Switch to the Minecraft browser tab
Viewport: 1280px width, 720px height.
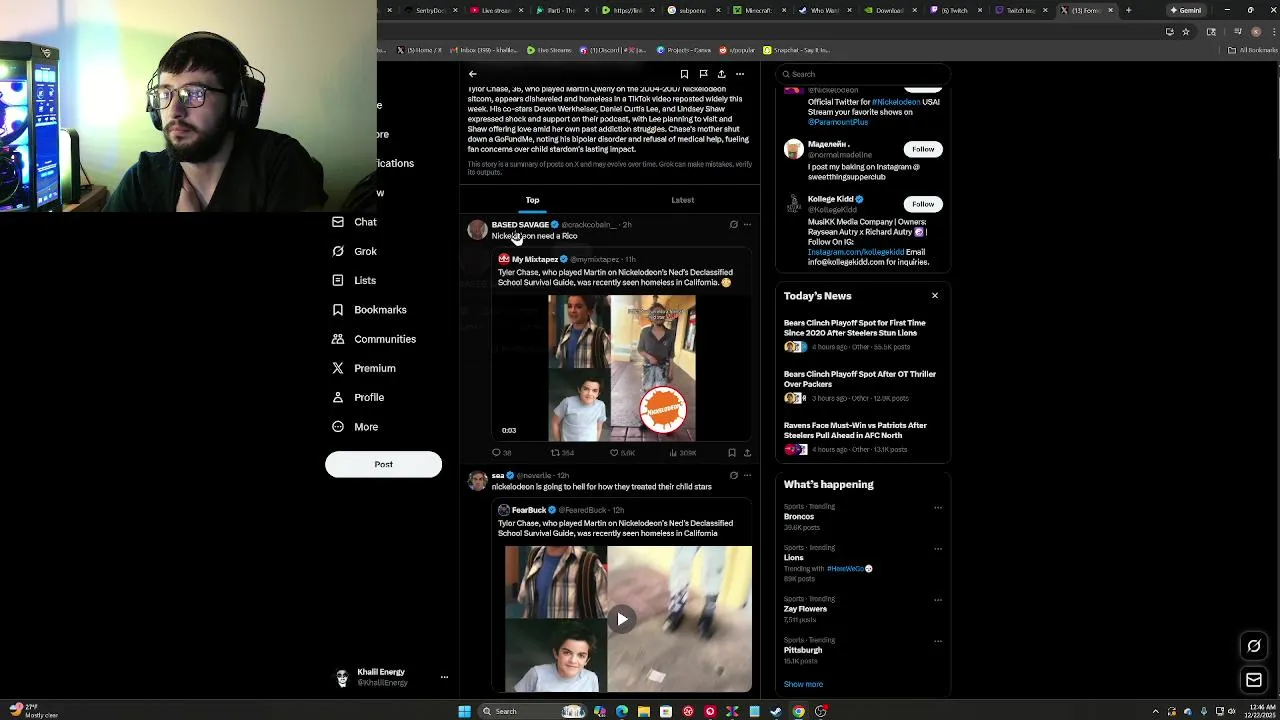[758, 10]
